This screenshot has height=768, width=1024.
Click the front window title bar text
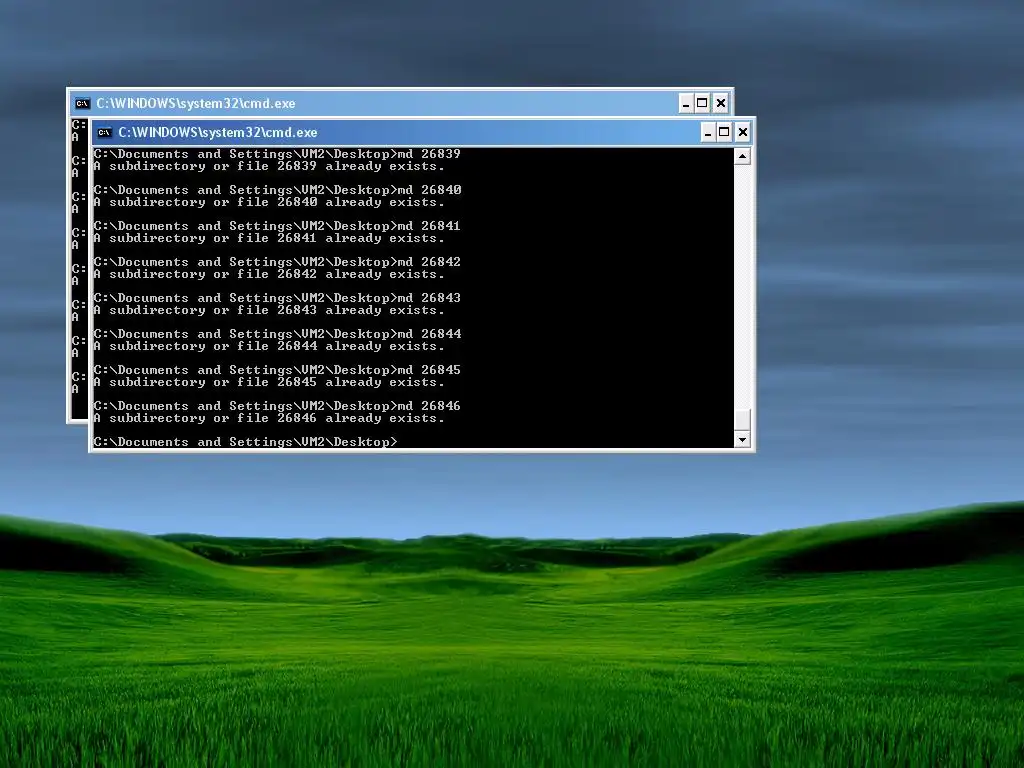coord(217,133)
